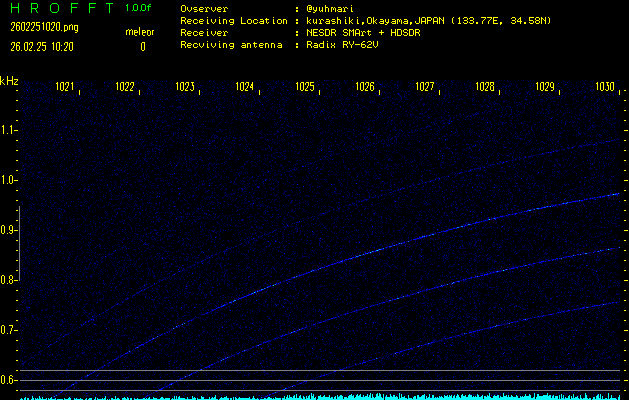
Task: Click the 0.6 kHz frequency label
Action: [9, 380]
